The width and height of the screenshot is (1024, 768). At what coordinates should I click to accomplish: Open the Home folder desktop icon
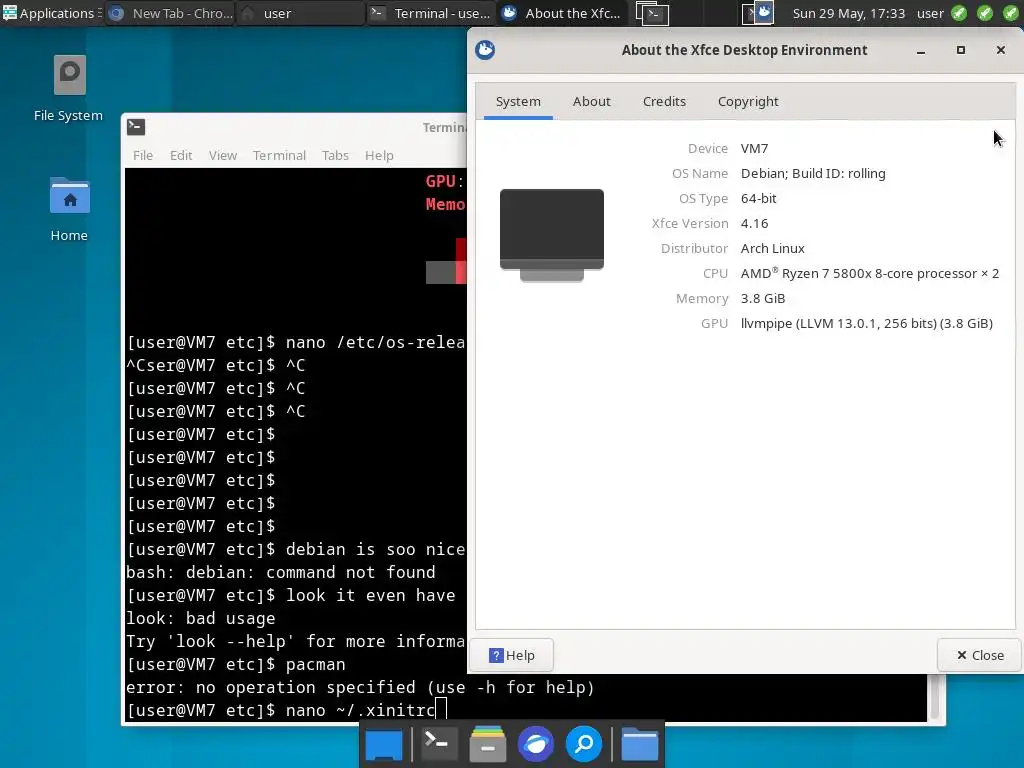click(69, 209)
